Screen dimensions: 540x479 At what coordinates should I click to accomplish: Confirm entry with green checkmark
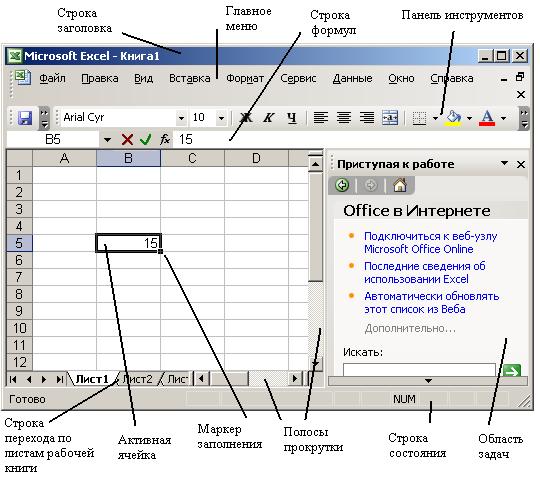point(146,139)
